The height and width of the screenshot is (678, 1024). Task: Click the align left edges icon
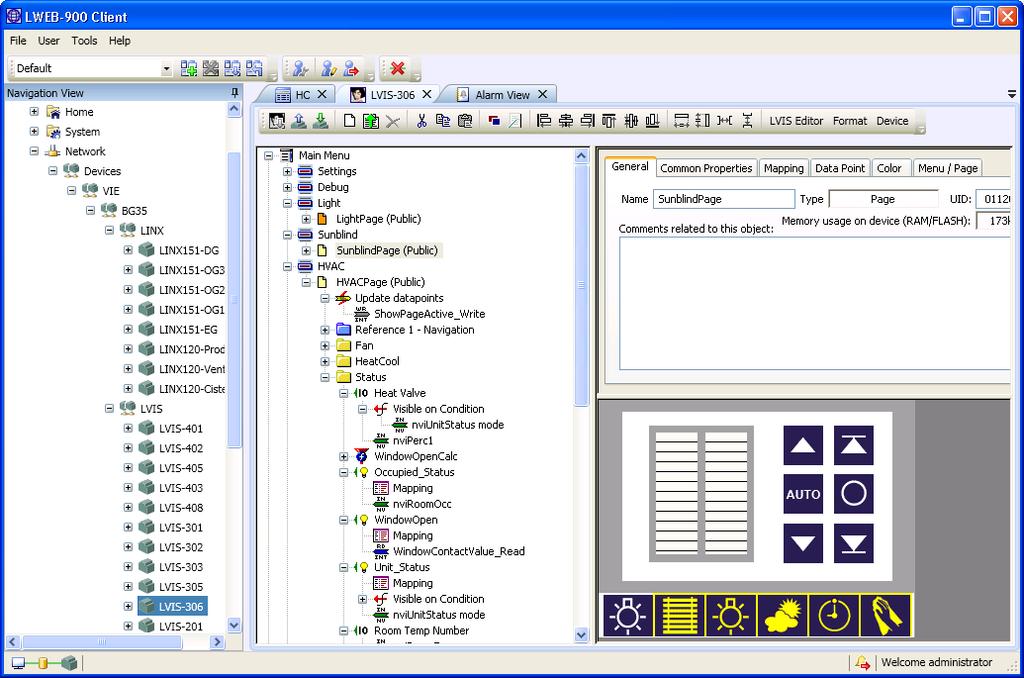pos(543,121)
